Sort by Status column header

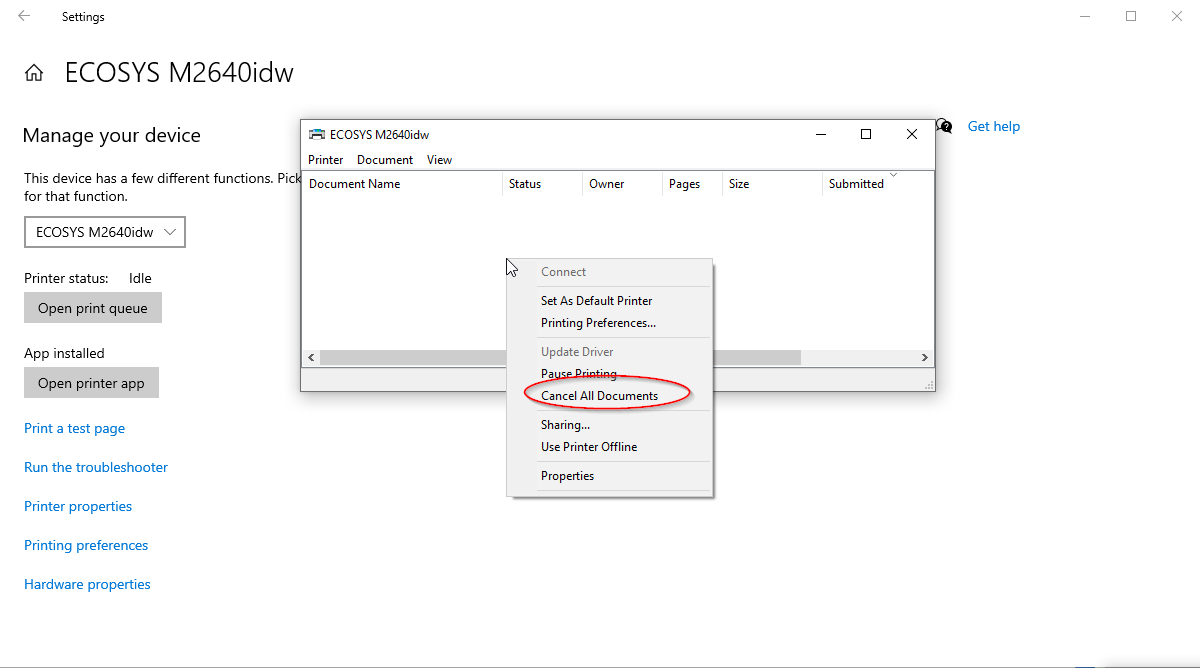[542, 184]
